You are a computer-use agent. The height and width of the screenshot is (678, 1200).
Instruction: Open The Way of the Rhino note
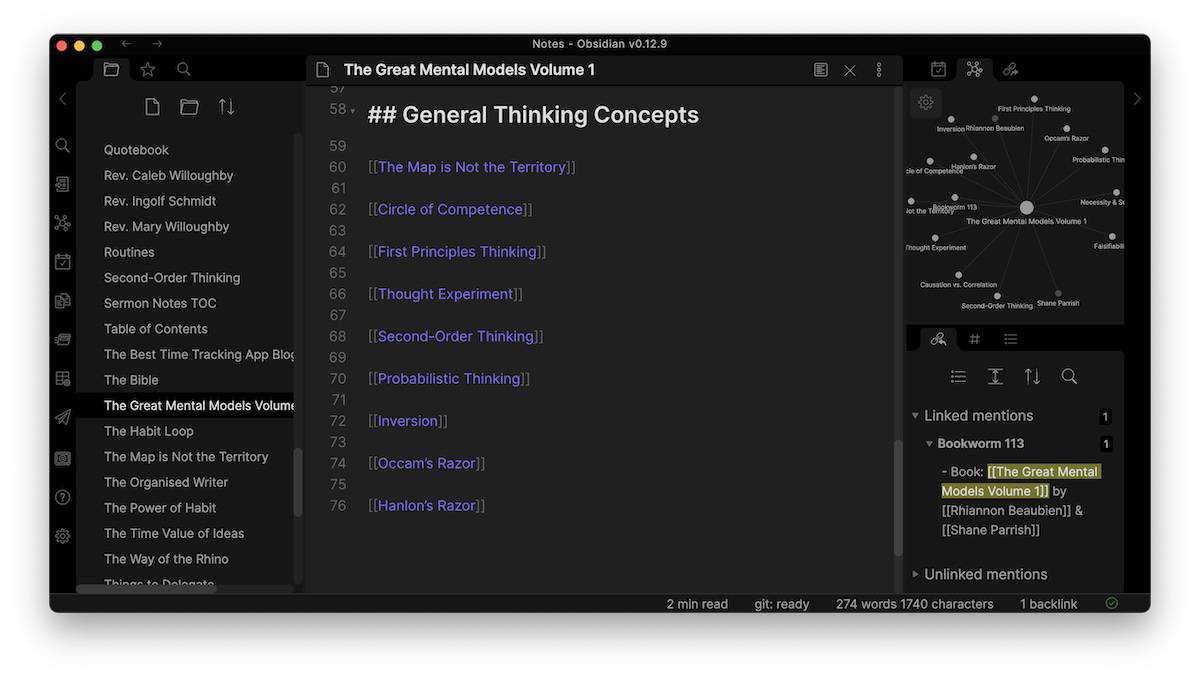pyautogui.click(x=166, y=559)
